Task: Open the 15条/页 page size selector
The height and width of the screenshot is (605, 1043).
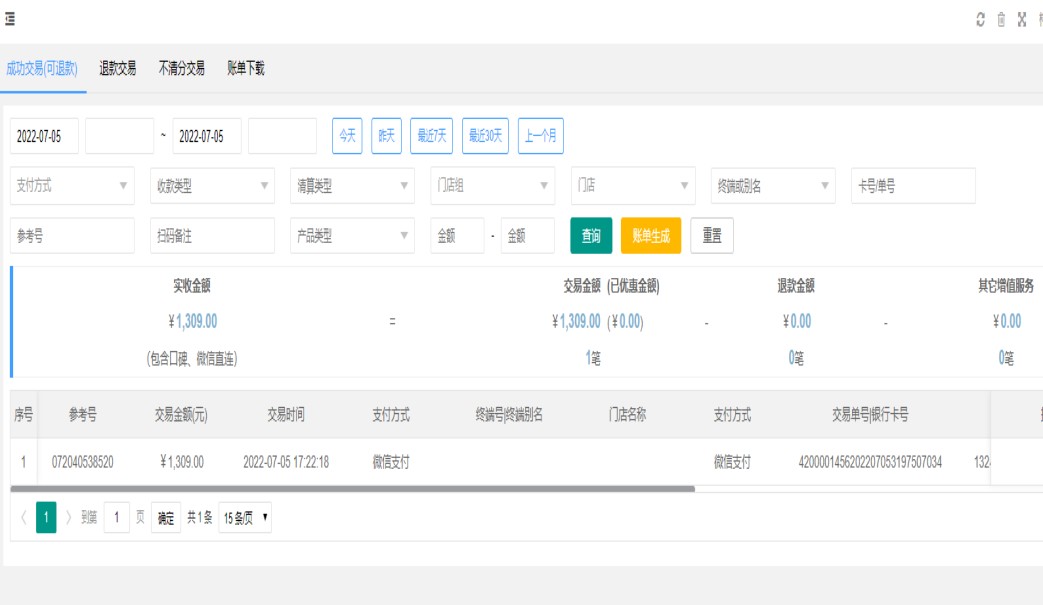Action: coord(245,518)
